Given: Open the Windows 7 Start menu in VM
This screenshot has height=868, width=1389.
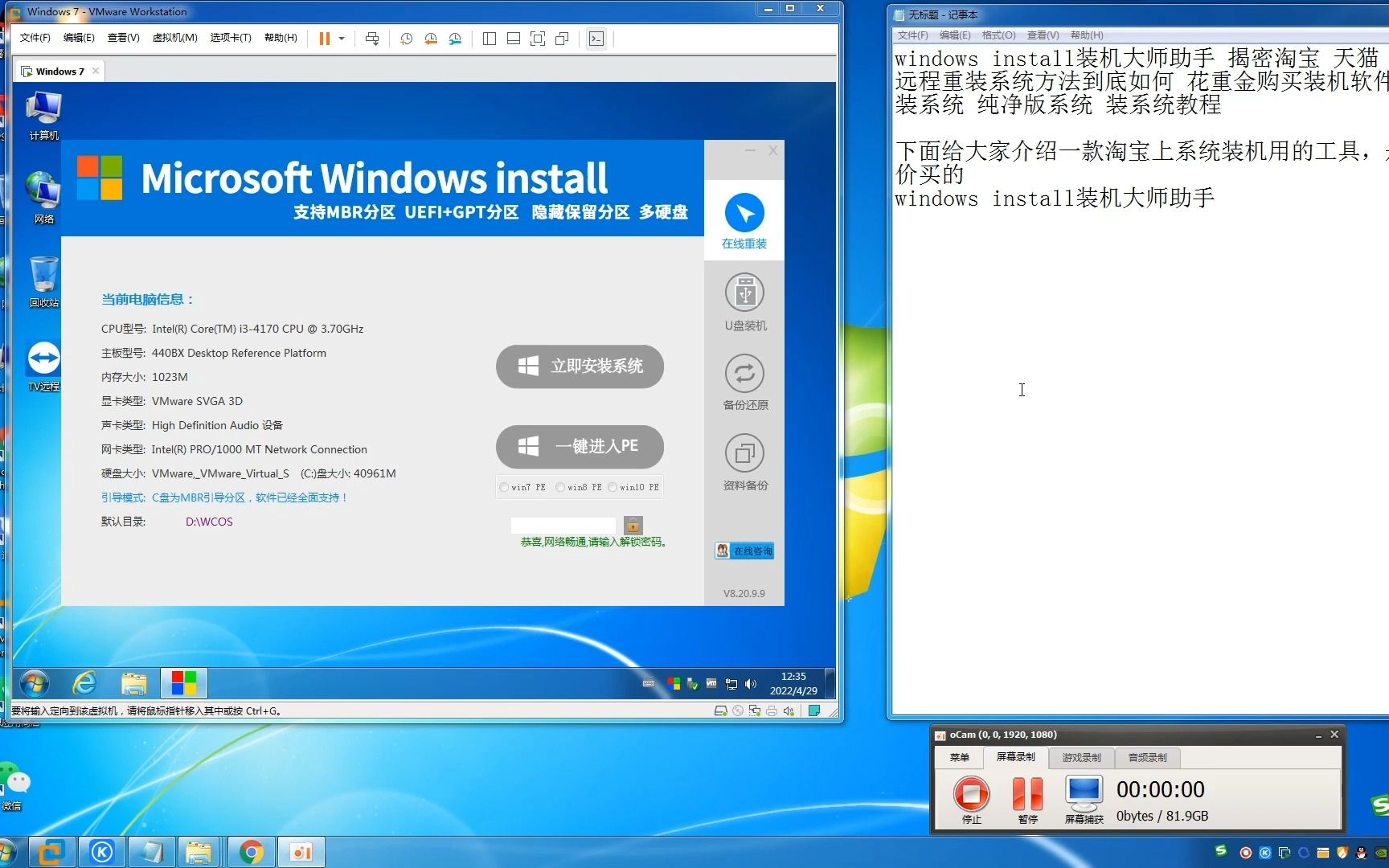Looking at the screenshot, I should point(34,684).
